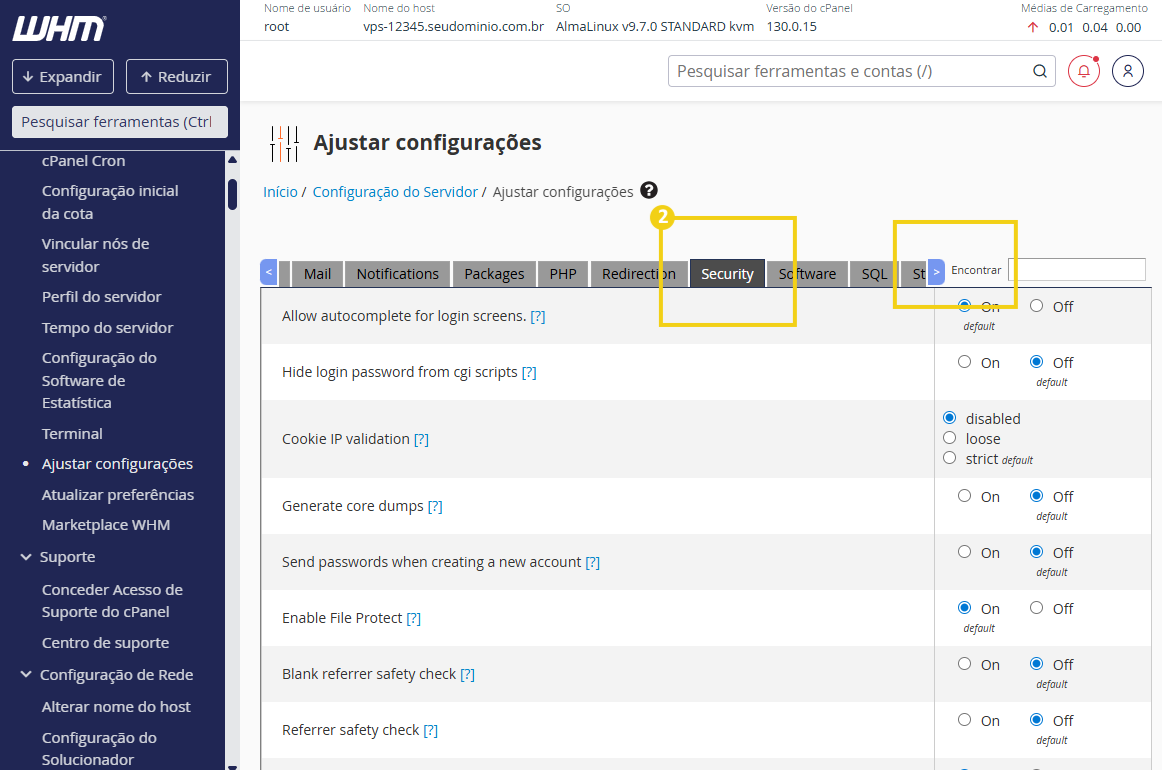Click the user profile icon
1162x770 pixels.
[x=1128, y=71]
